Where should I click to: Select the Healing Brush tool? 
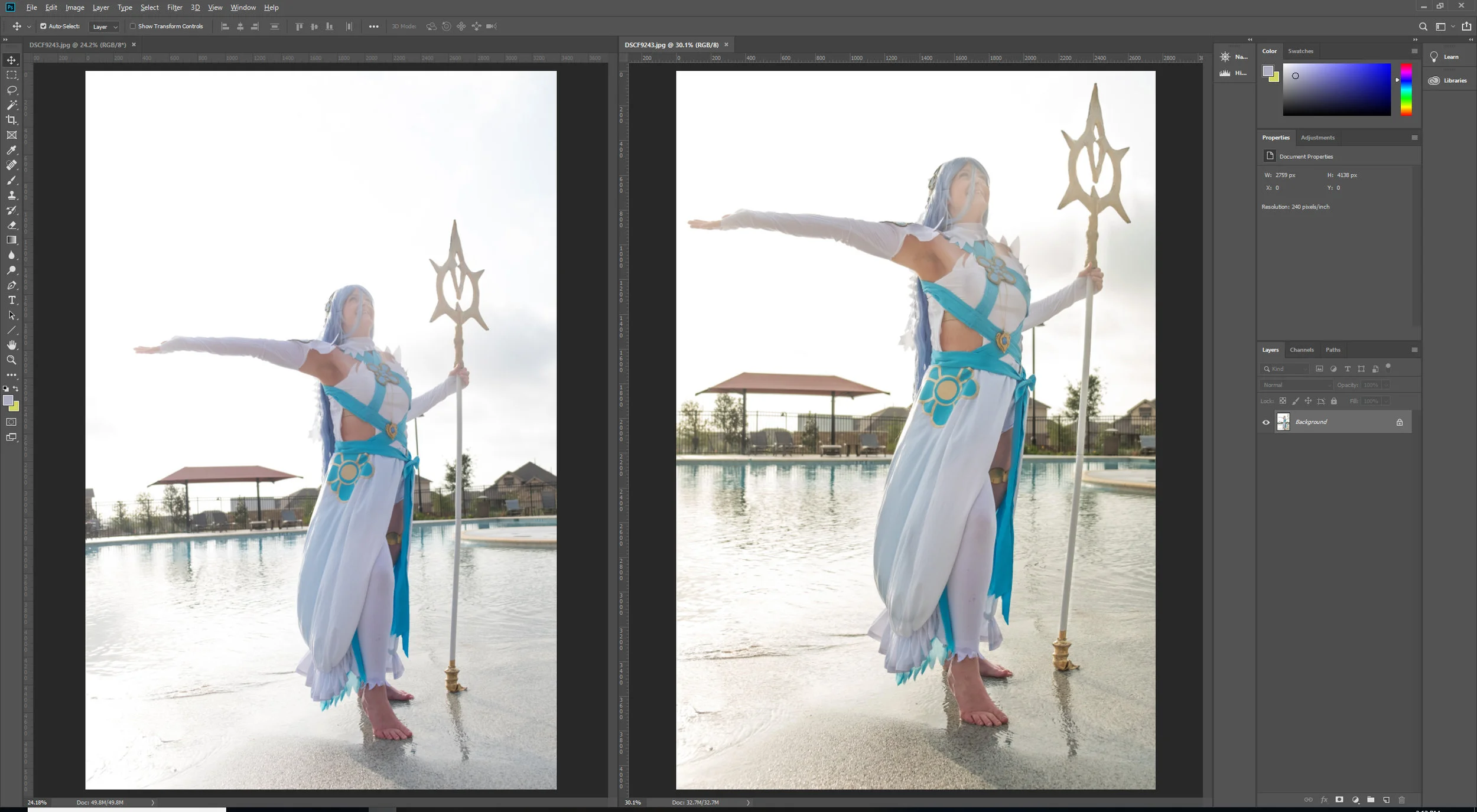click(12, 165)
